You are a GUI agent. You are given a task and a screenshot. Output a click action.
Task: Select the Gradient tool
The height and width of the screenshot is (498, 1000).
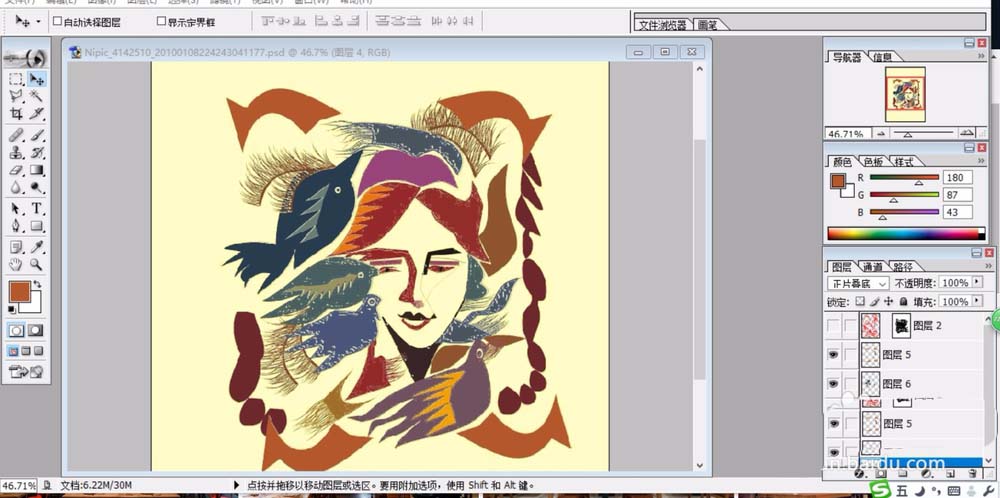(x=36, y=170)
